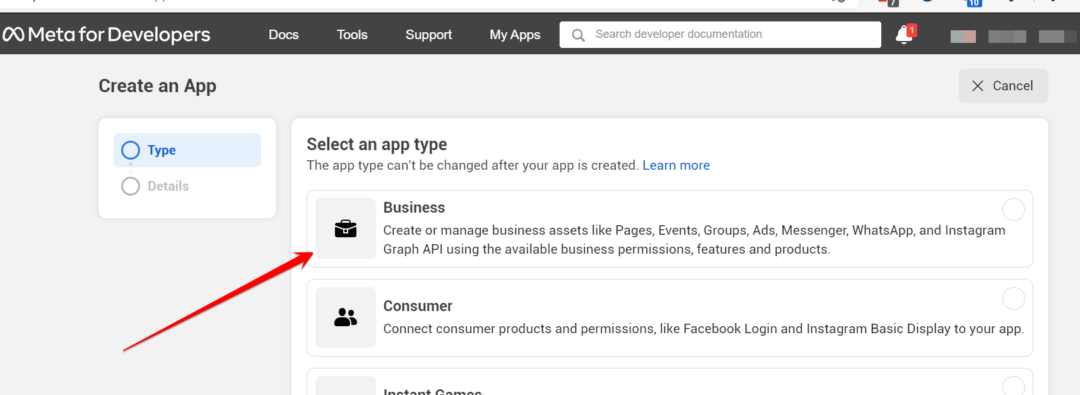Click the search magnifier icon
This screenshot has width=1080, height=395.
pos(579,34)
